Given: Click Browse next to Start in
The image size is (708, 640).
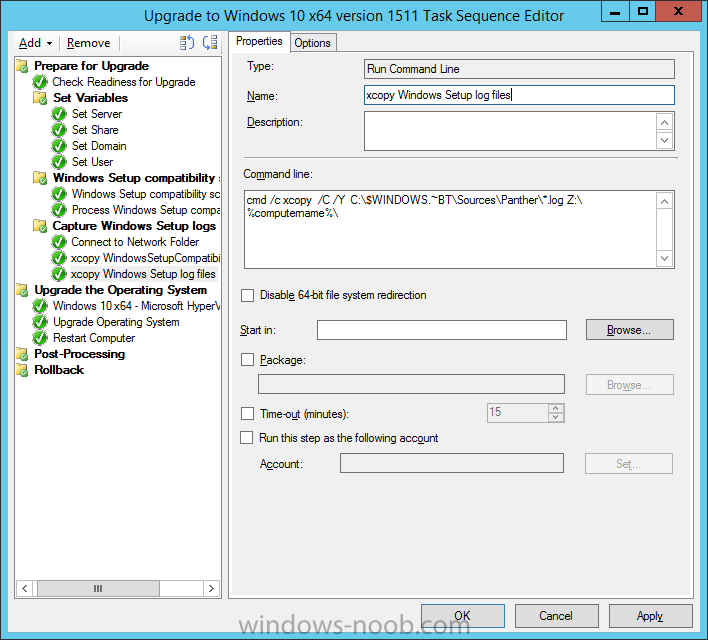Looking at the screenshot, I should (x=629, y=330).
